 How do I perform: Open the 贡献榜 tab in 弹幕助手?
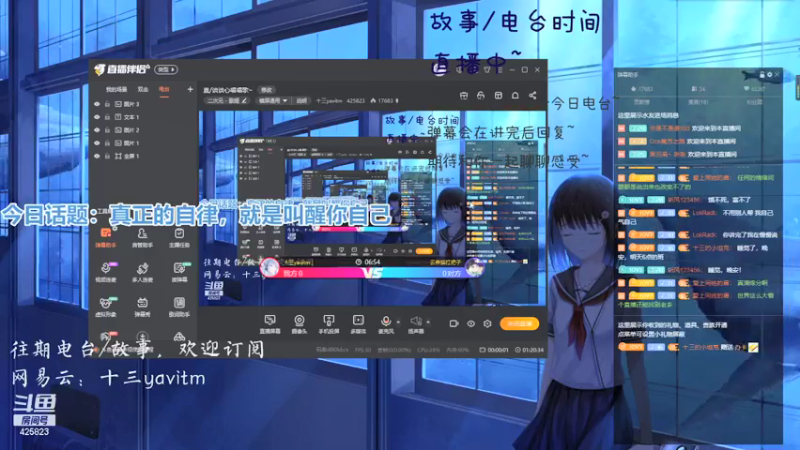641,102
